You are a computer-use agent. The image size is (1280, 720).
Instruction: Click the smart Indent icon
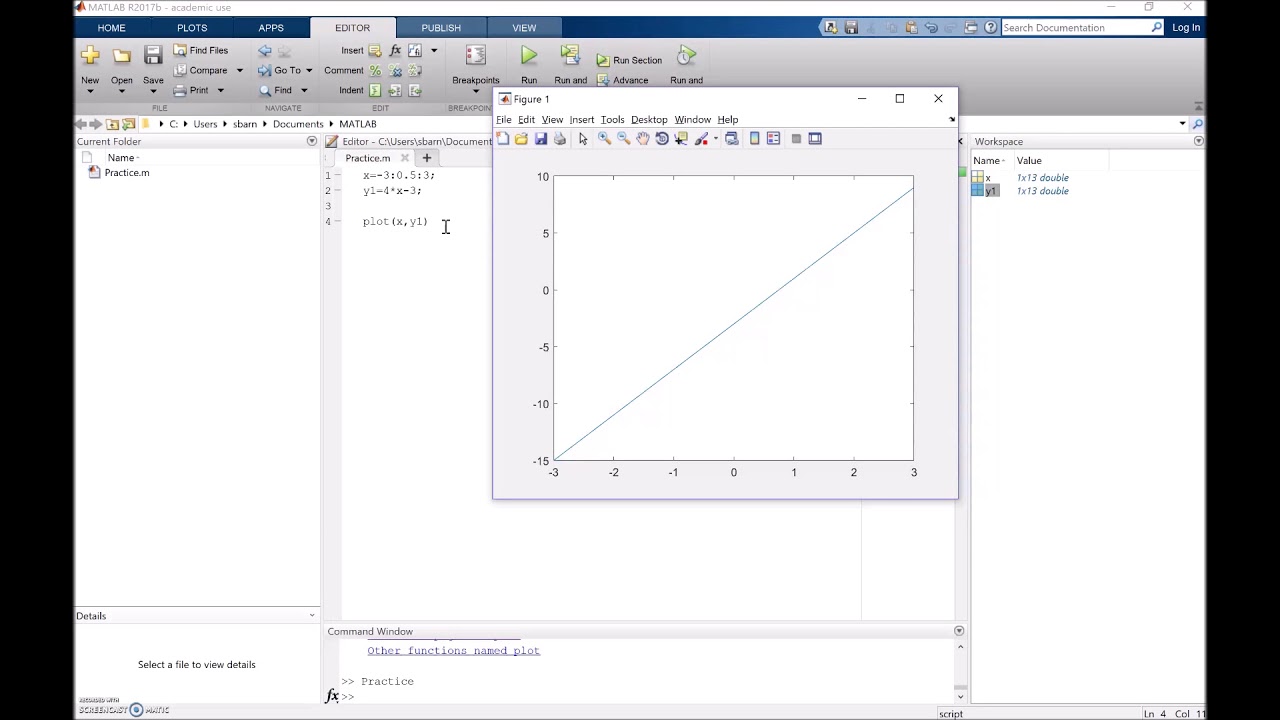(x=375, y=90)
